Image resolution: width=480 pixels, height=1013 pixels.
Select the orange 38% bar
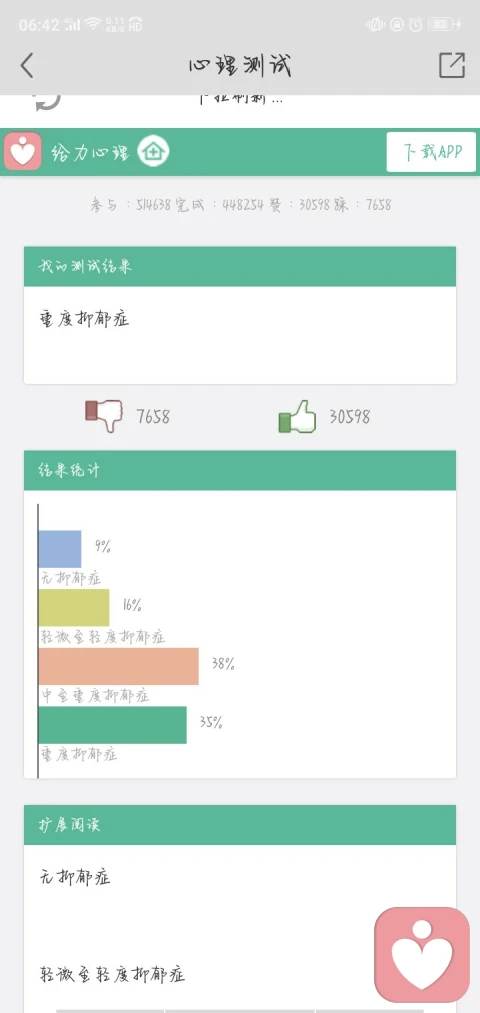click(118, 666)
